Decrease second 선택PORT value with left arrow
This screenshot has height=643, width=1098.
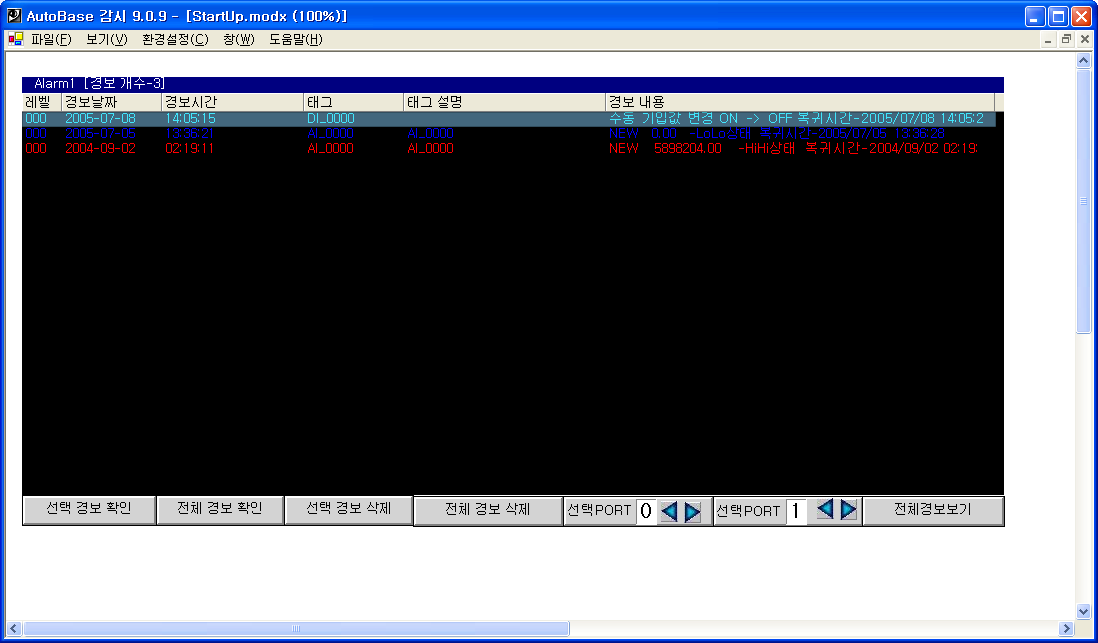click(x=826, y=509)
